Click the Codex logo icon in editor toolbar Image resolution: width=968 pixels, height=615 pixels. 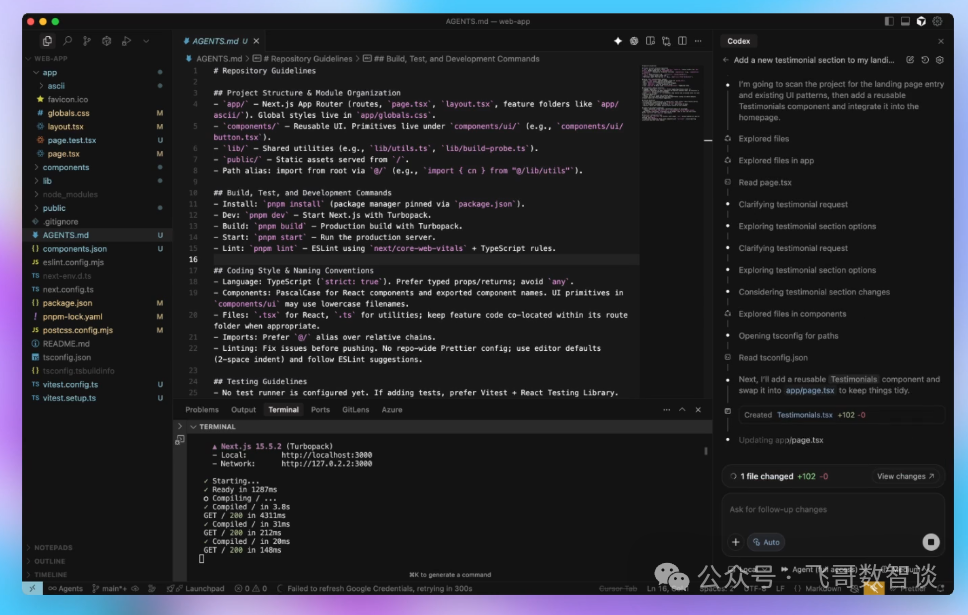[x=634, y=41]
